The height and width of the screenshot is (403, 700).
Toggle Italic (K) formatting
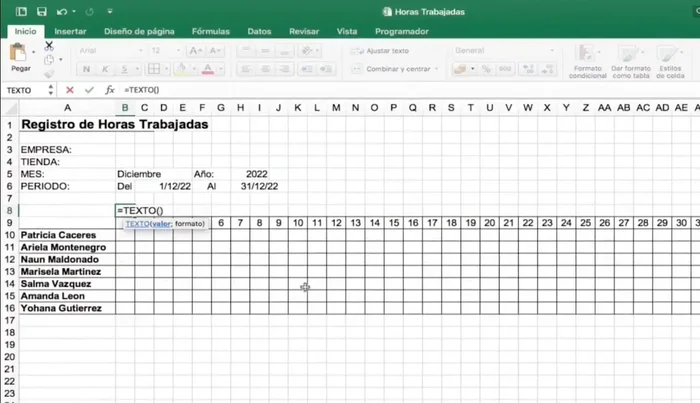(x=105, y=69)
